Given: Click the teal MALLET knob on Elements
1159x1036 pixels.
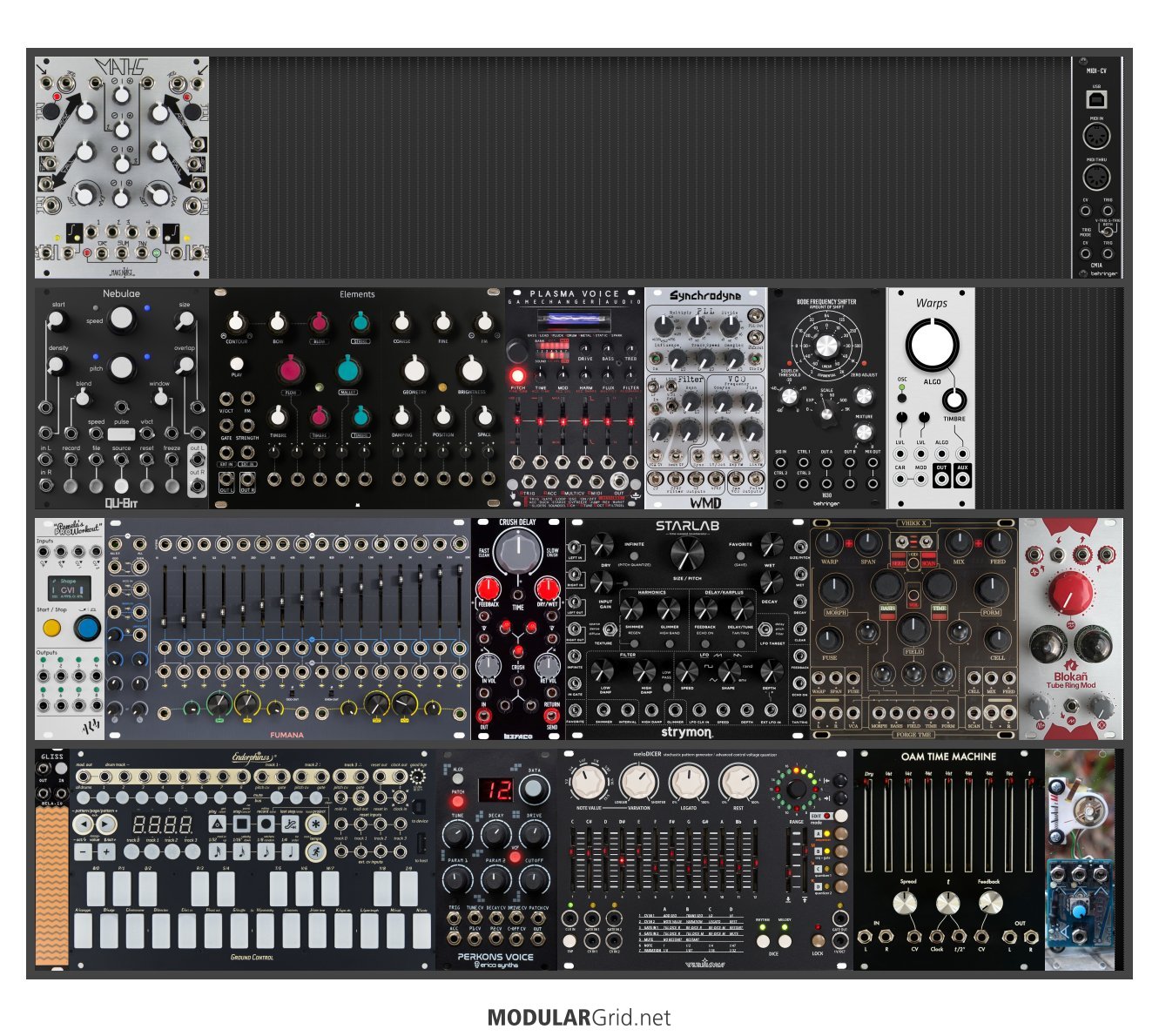Looking at the screenshot, I should [348, 370].
